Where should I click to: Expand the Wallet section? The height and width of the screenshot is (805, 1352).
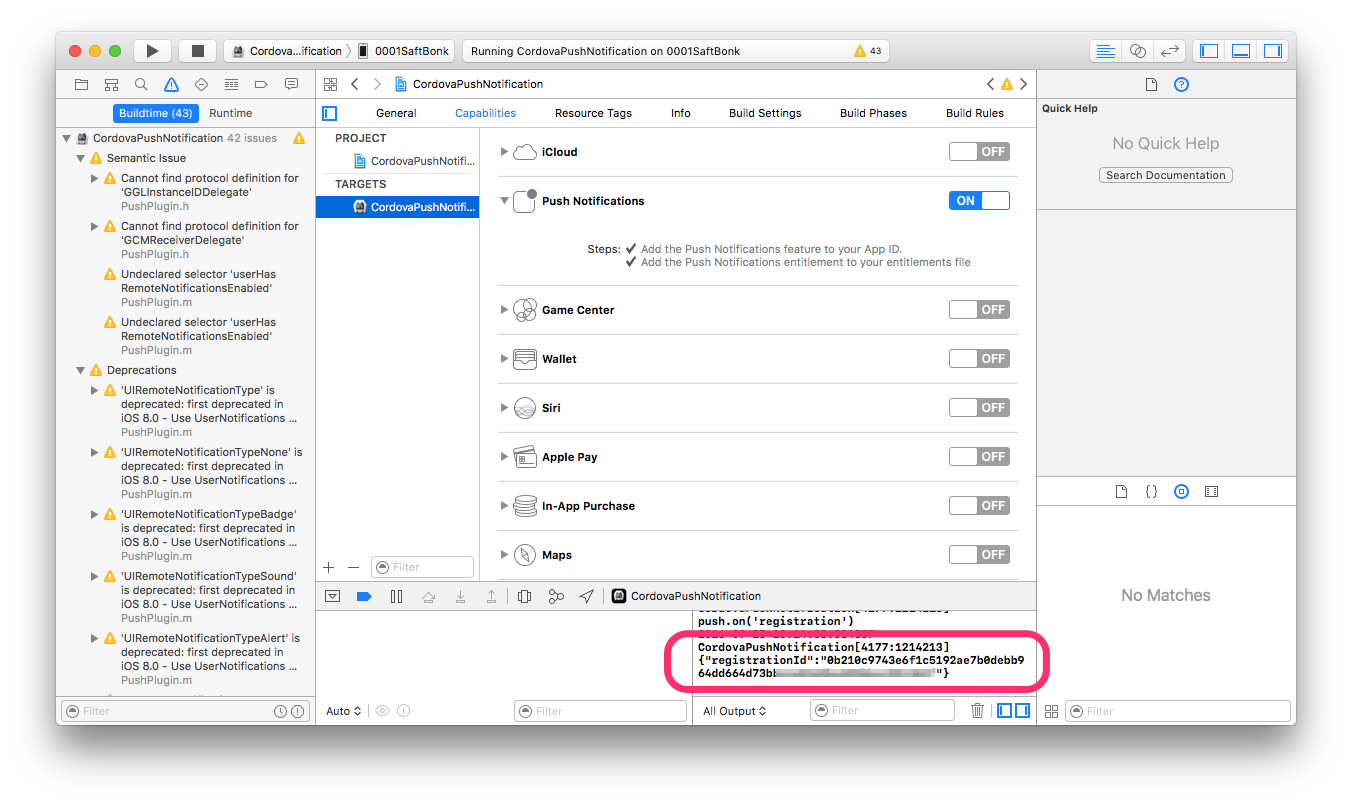[x=504, y=359]
